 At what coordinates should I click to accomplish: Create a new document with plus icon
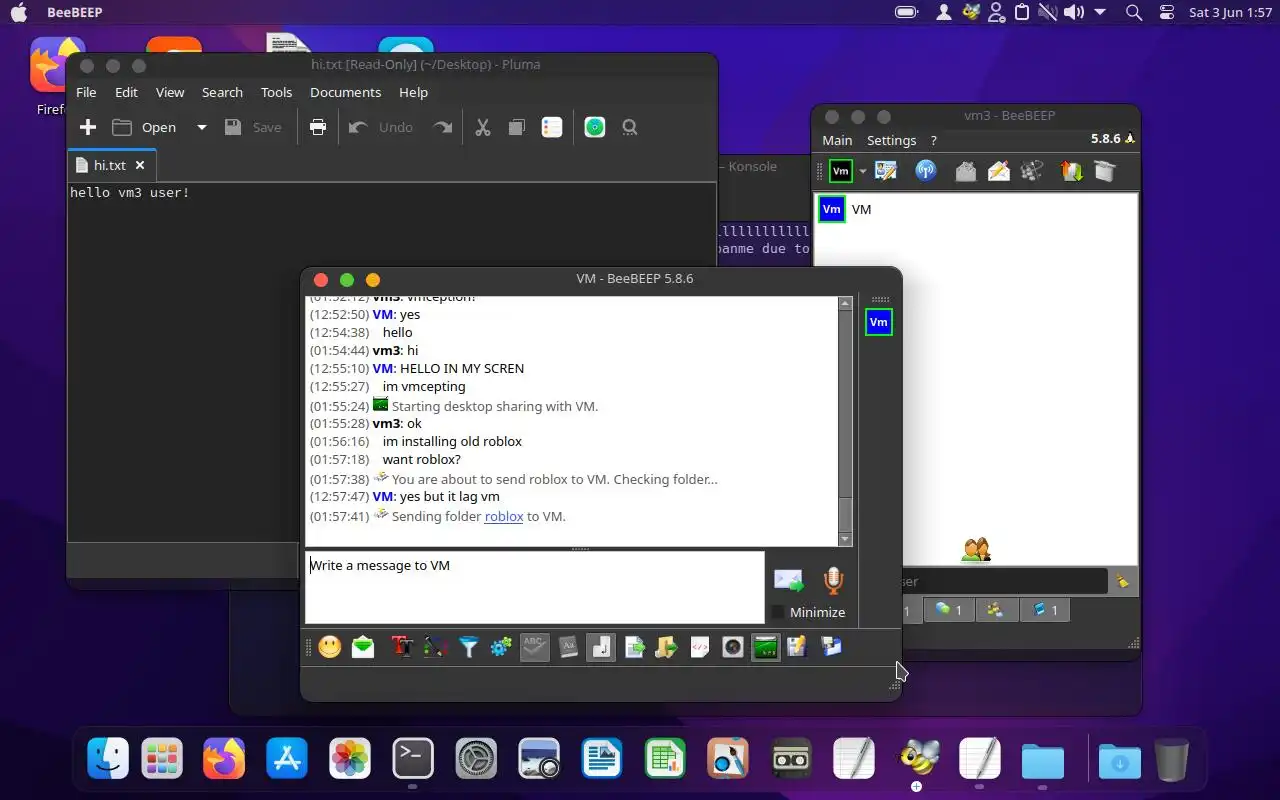coord(88,127)
